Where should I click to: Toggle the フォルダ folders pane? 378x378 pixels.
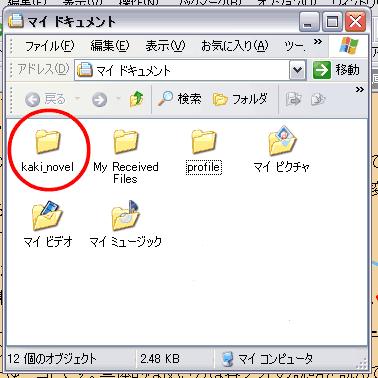pyautogui.click(x=240, y=99)
